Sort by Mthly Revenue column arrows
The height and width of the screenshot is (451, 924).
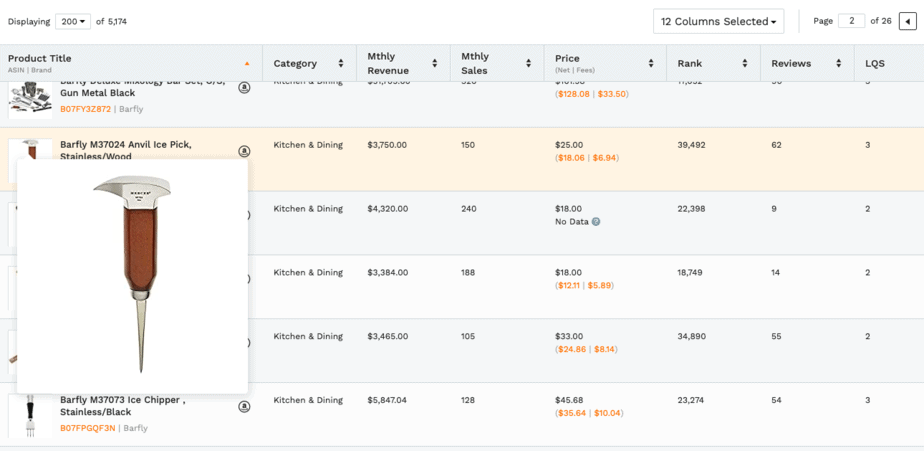tap(434, 64)
